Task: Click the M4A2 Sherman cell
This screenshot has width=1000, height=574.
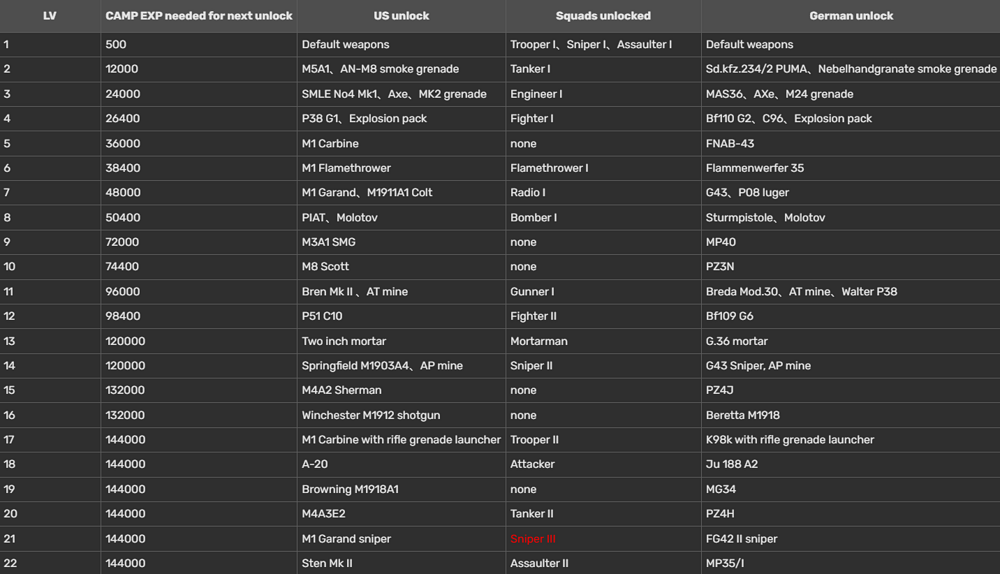Action: [401, 390]
